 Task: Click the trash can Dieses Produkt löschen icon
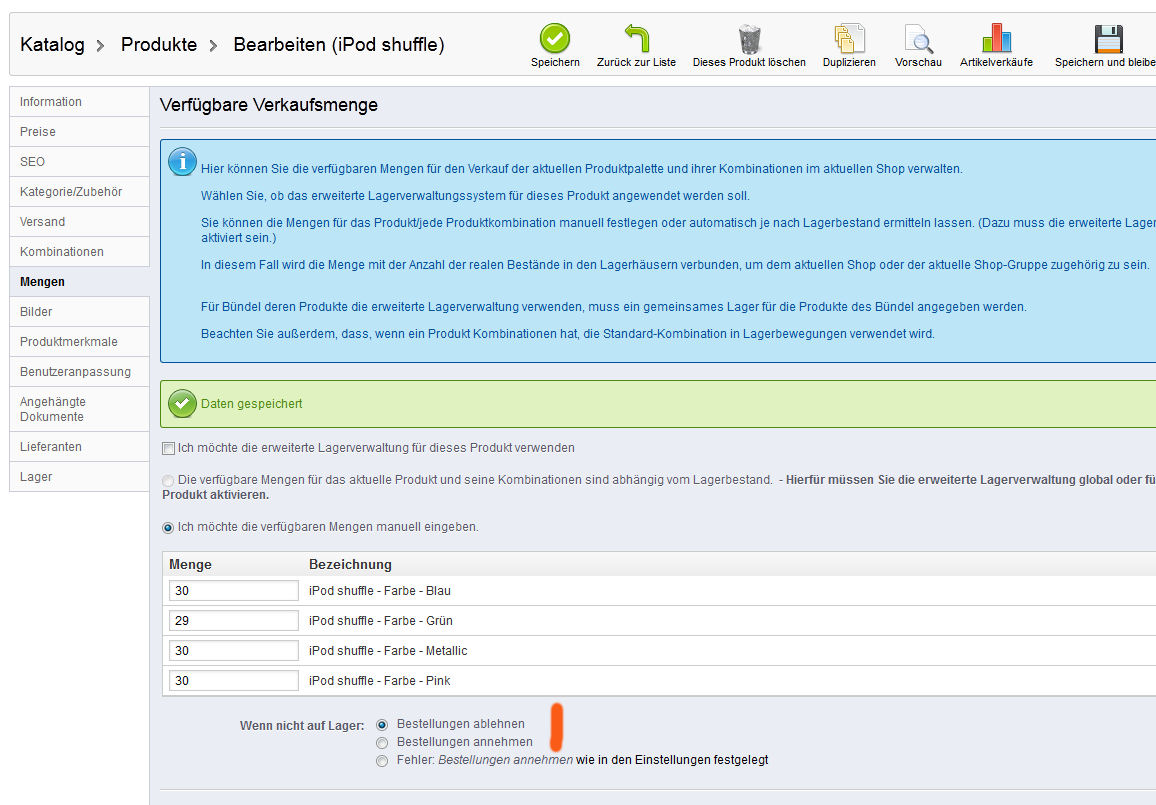point(749,38)
